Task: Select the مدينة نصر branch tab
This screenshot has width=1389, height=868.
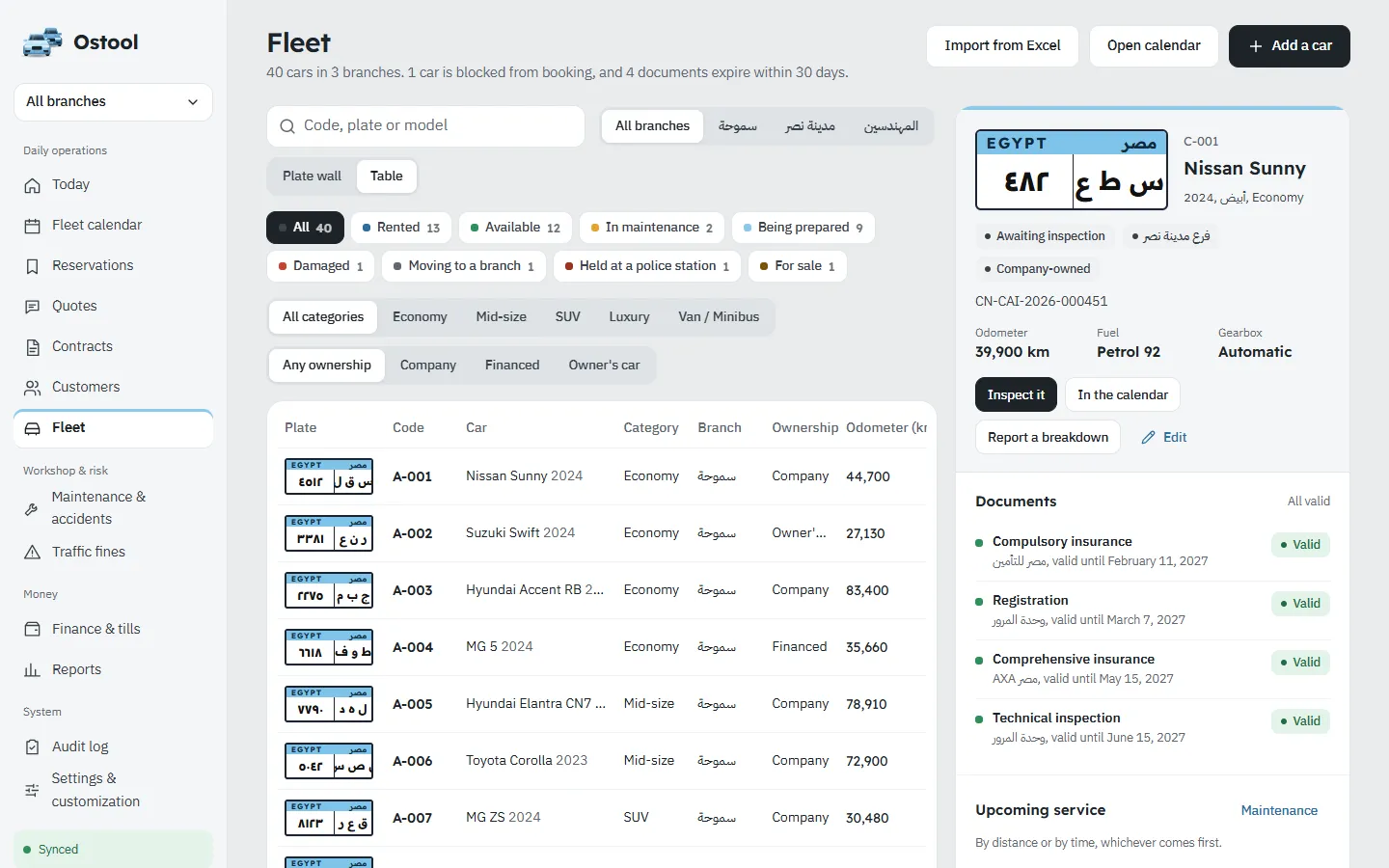Action: [810, 126]
